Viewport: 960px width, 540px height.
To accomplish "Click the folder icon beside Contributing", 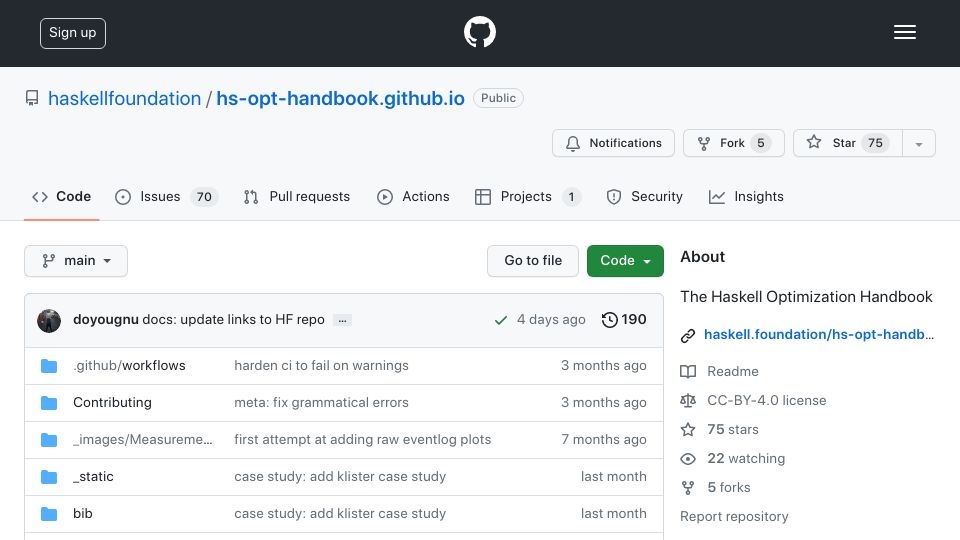I will 49,403.
